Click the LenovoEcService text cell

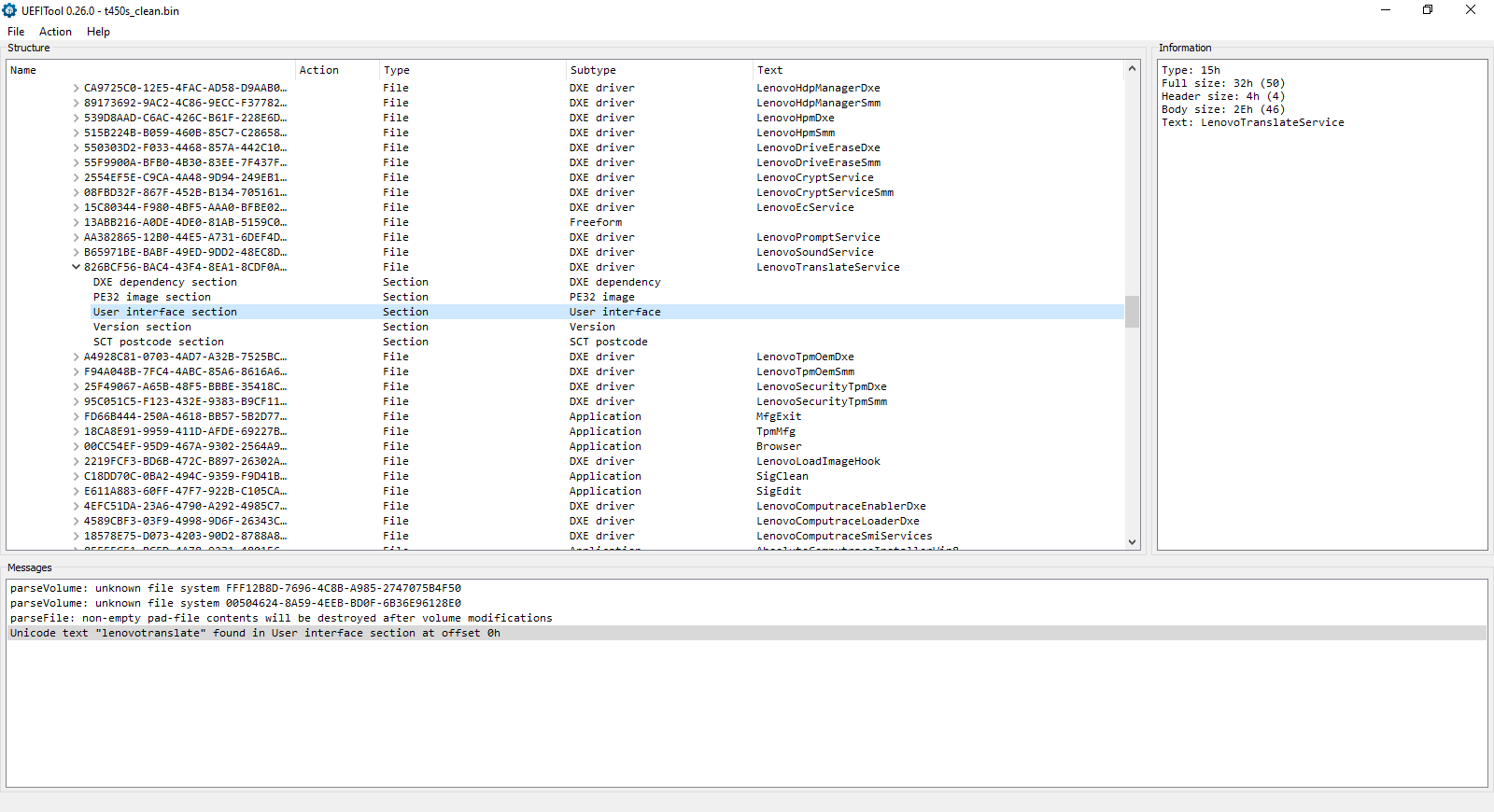click(x=805, y=207)
